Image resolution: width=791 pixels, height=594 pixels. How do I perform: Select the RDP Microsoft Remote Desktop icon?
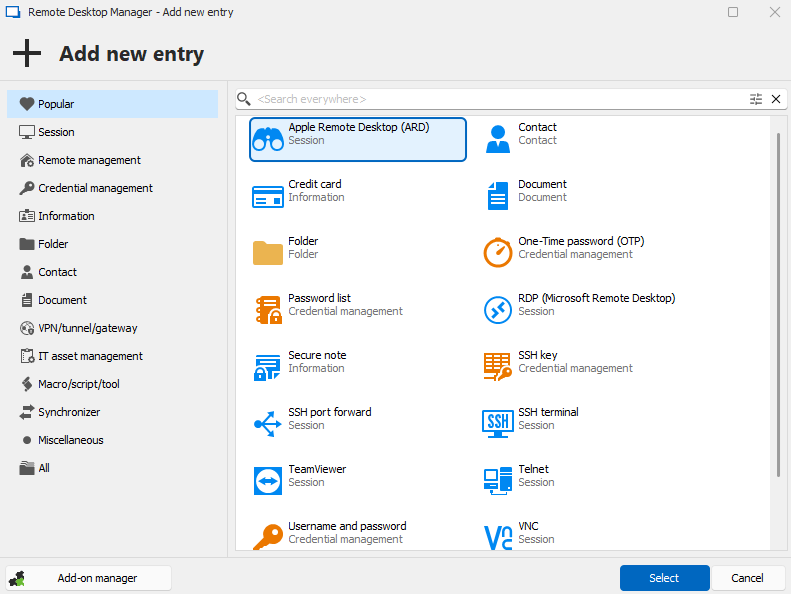tap(498, 310)
